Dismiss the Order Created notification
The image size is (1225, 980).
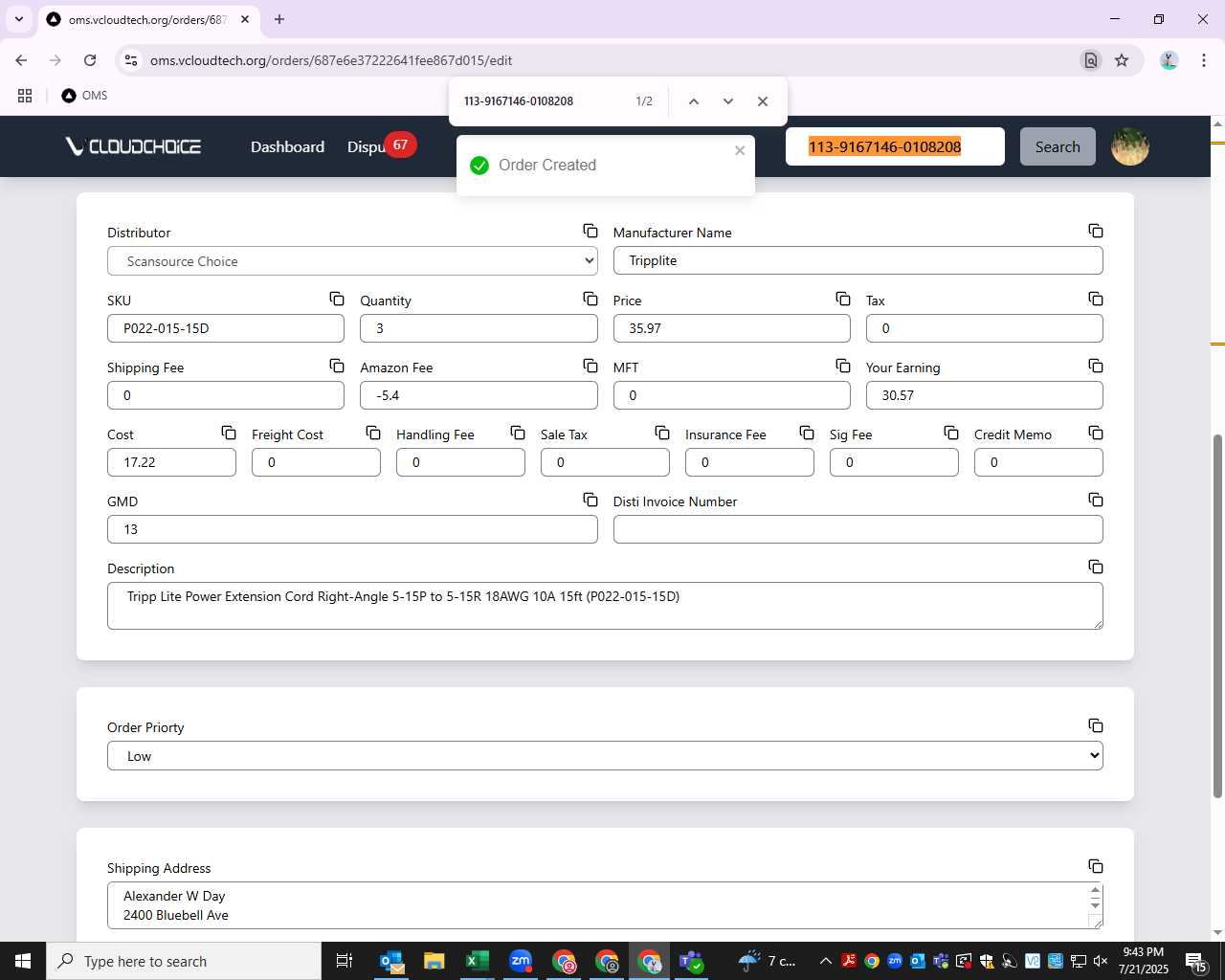point(740,150)
